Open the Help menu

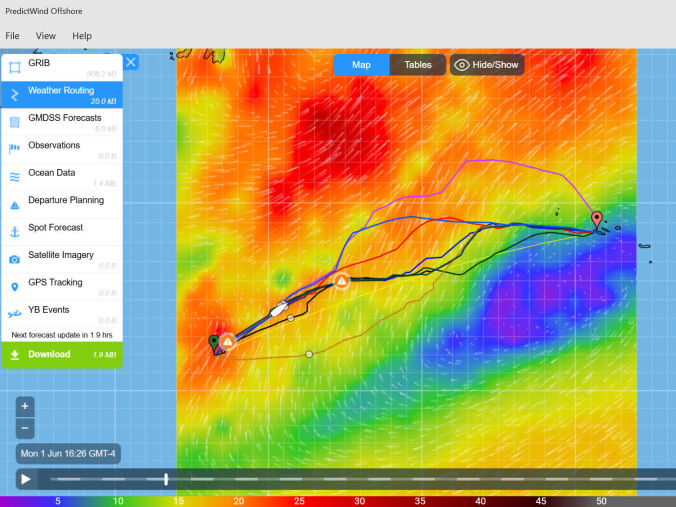(82, 36)
